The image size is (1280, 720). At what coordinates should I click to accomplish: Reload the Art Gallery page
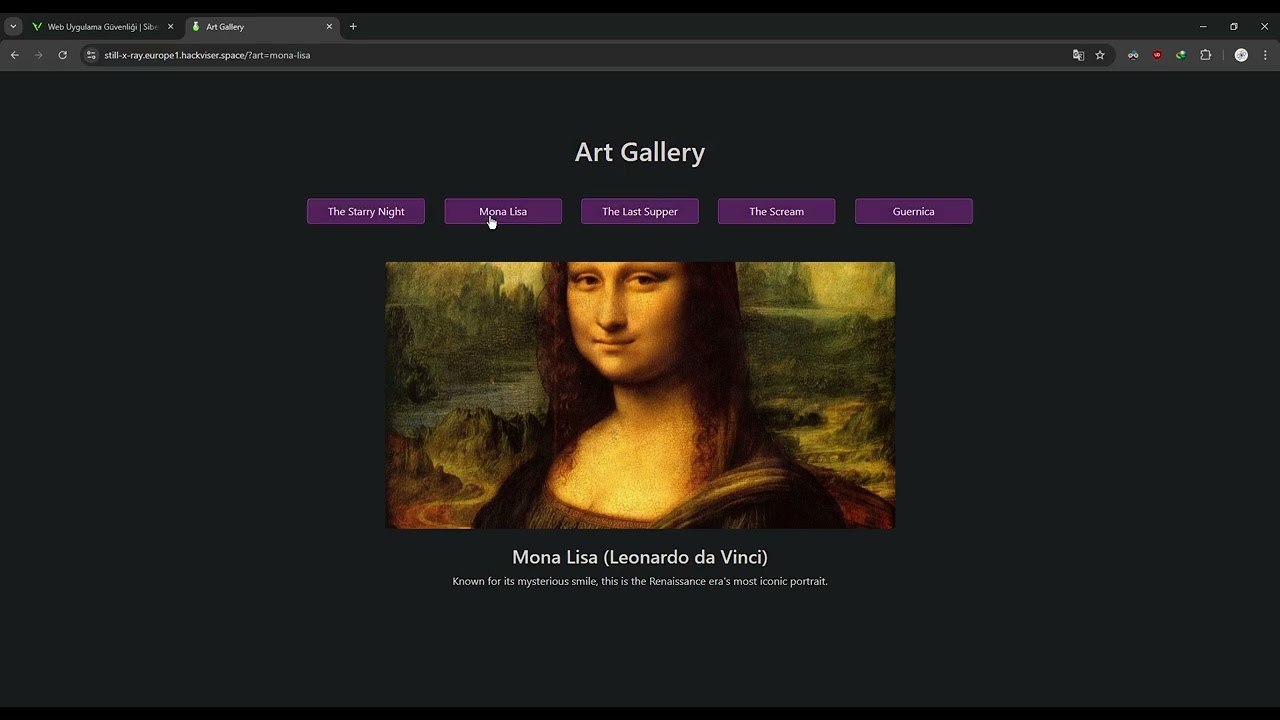62,55
